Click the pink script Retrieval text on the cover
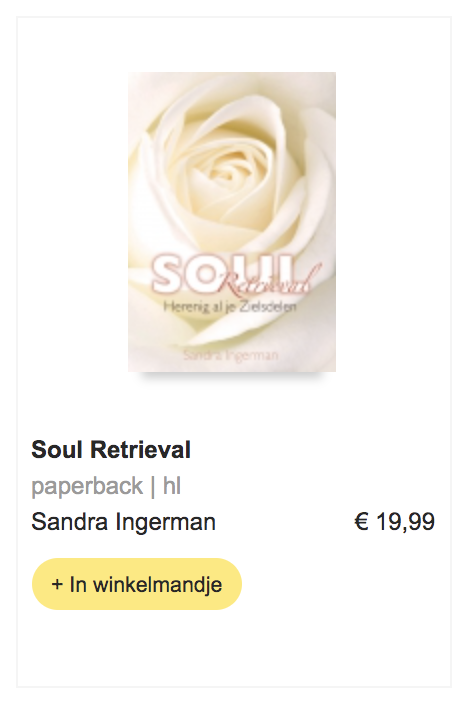The height and width of the screenshot is (706, 466). [270, 280]
